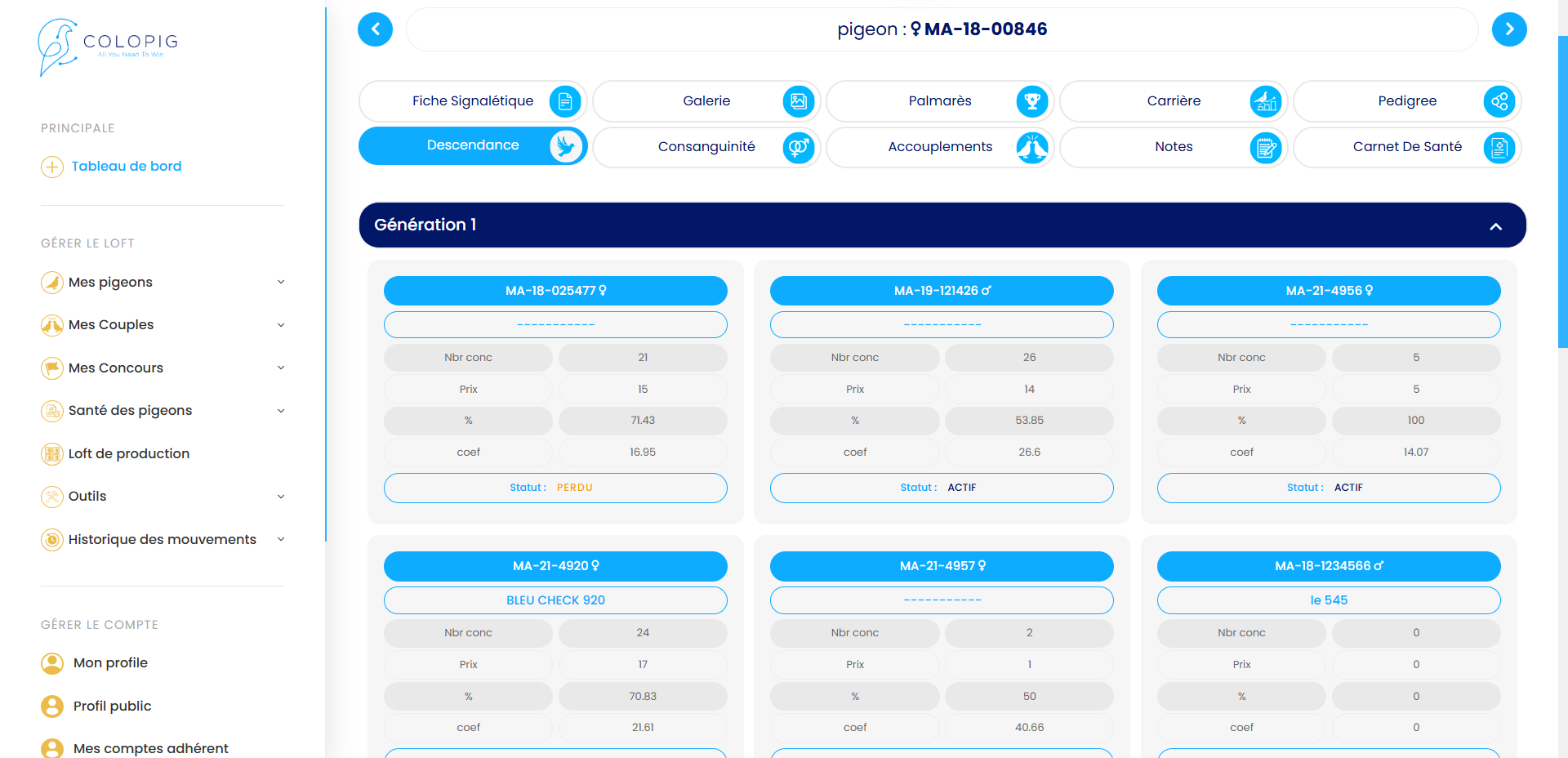
Task: Expand the Mes pigeons menu
Action: click(x=280, y=282)
